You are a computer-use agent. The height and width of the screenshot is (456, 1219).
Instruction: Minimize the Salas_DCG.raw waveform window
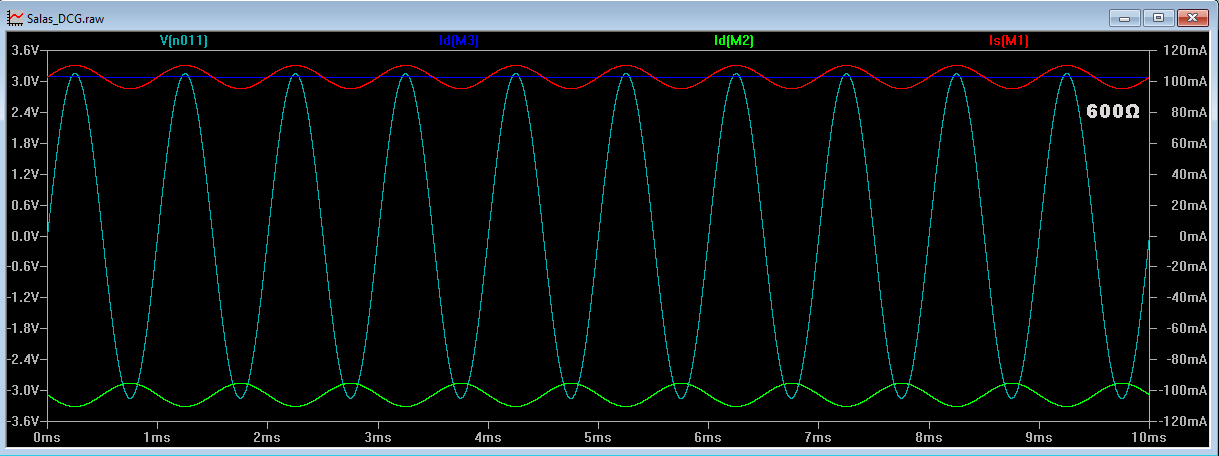coord(1127,17)
